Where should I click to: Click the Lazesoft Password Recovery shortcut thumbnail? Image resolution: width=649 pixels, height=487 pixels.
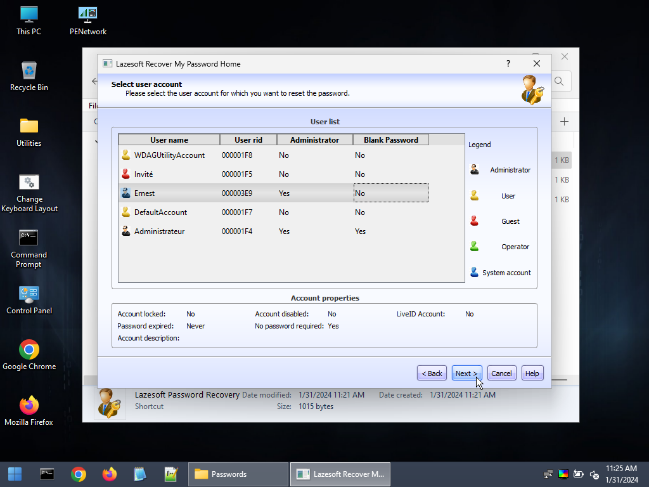tap(110, 403)
